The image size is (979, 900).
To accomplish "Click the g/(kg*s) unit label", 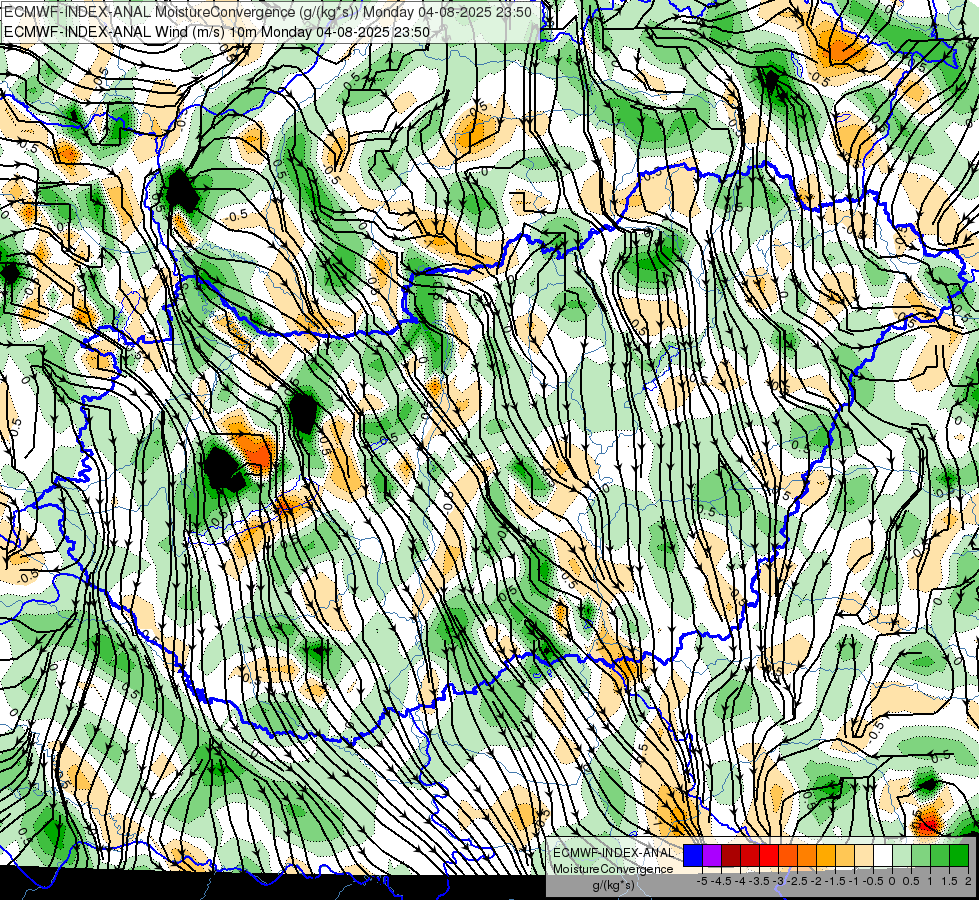I will click(x=613, y=885).
